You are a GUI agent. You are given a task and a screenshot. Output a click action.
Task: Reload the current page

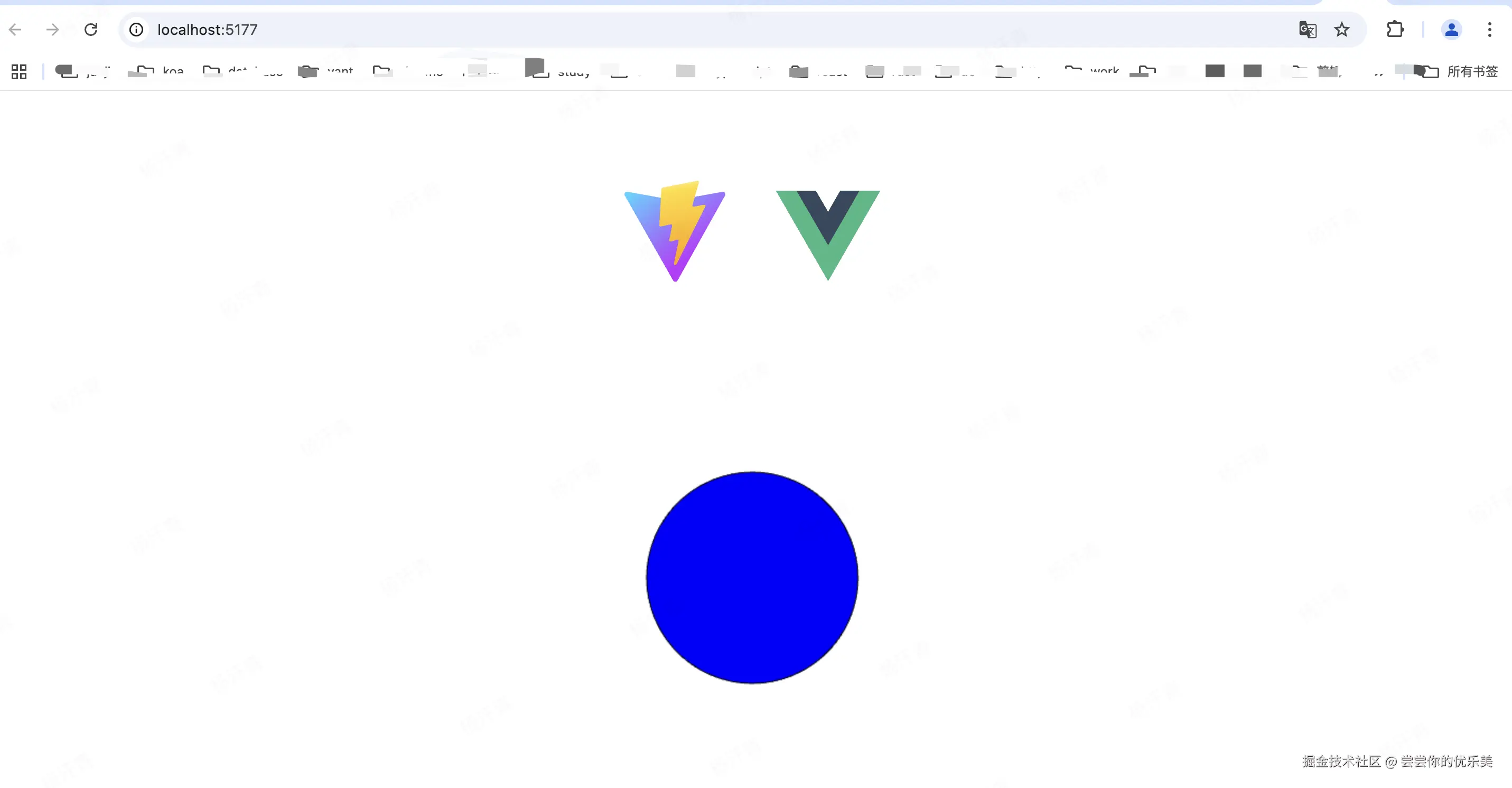click(x=91, y=30)
